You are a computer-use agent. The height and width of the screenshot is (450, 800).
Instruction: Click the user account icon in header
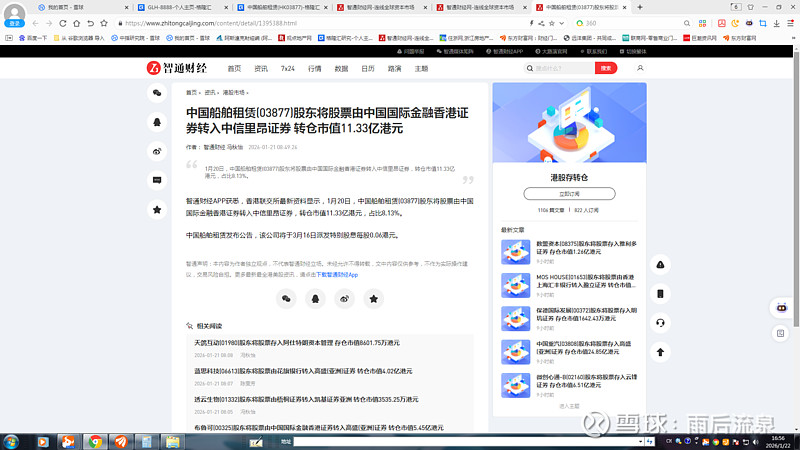(x=640, y=68)
